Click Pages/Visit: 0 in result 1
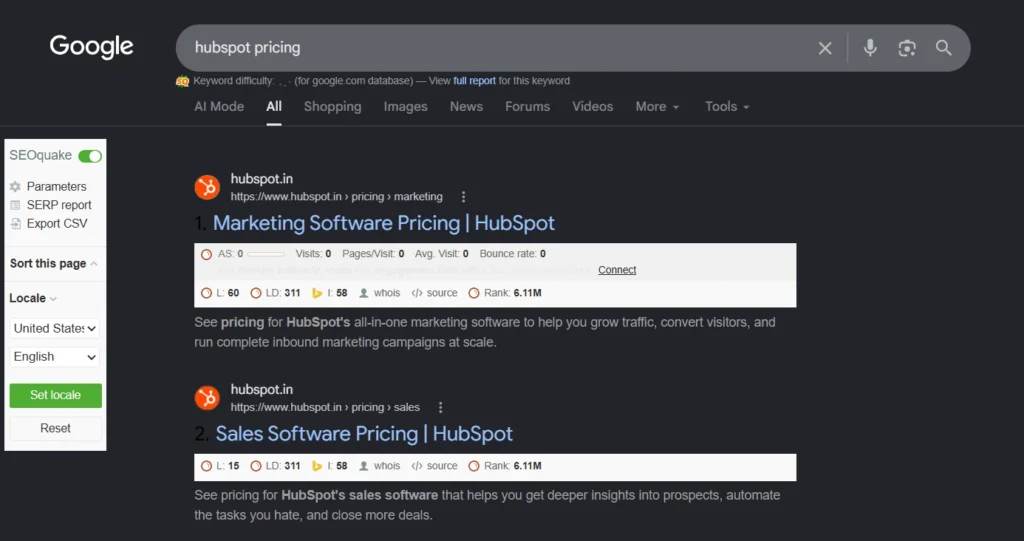Viewport: 1024px width, 541px height. pos(373,254)
